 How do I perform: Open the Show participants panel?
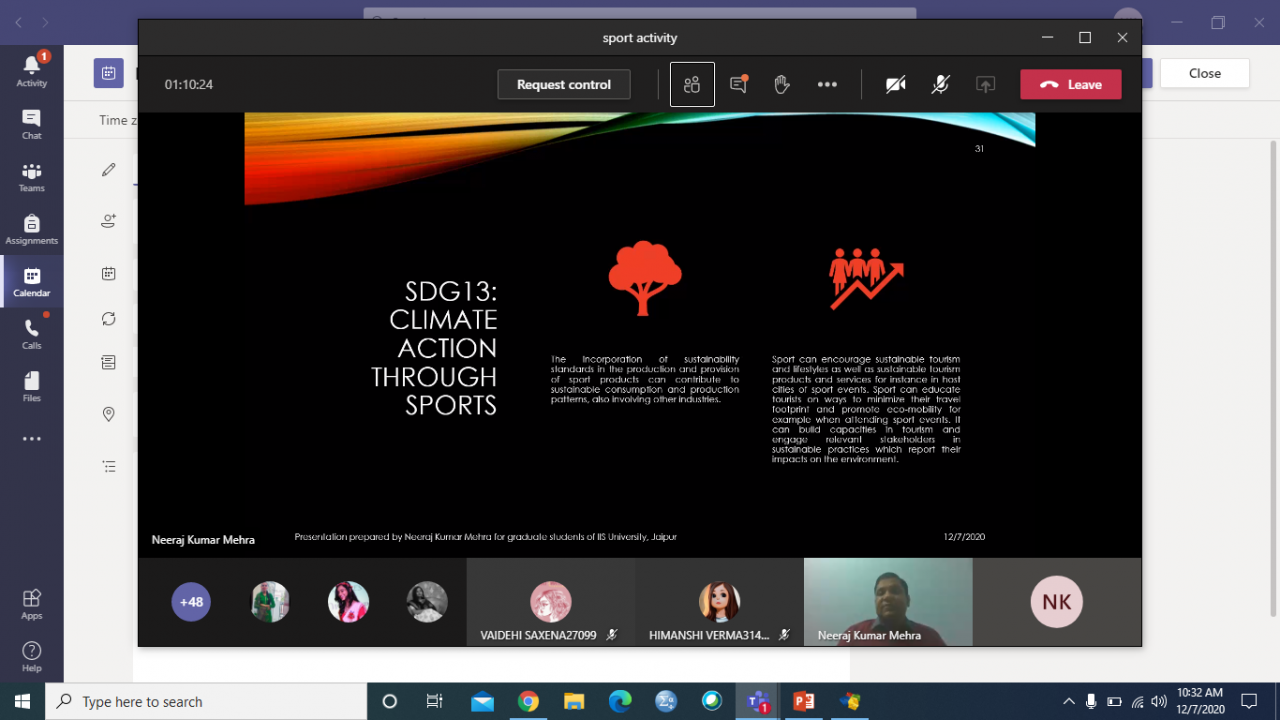(x=692, y=85)
